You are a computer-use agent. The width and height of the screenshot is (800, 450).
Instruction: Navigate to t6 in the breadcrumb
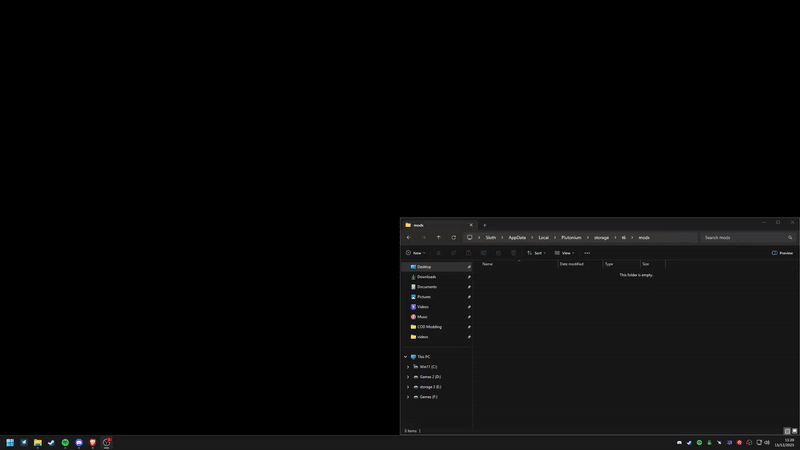point(623,238)
